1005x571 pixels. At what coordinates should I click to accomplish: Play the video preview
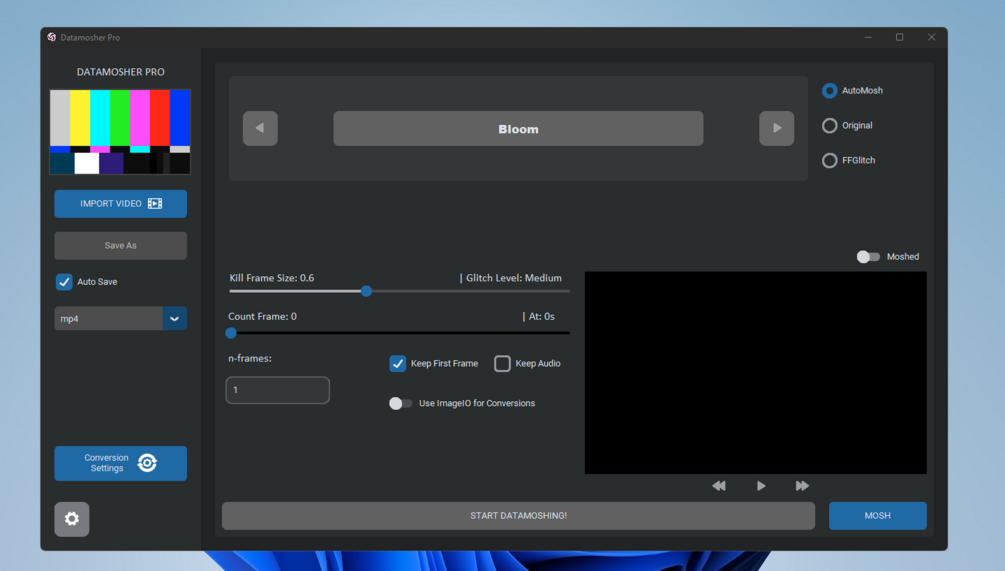(761, 486)
